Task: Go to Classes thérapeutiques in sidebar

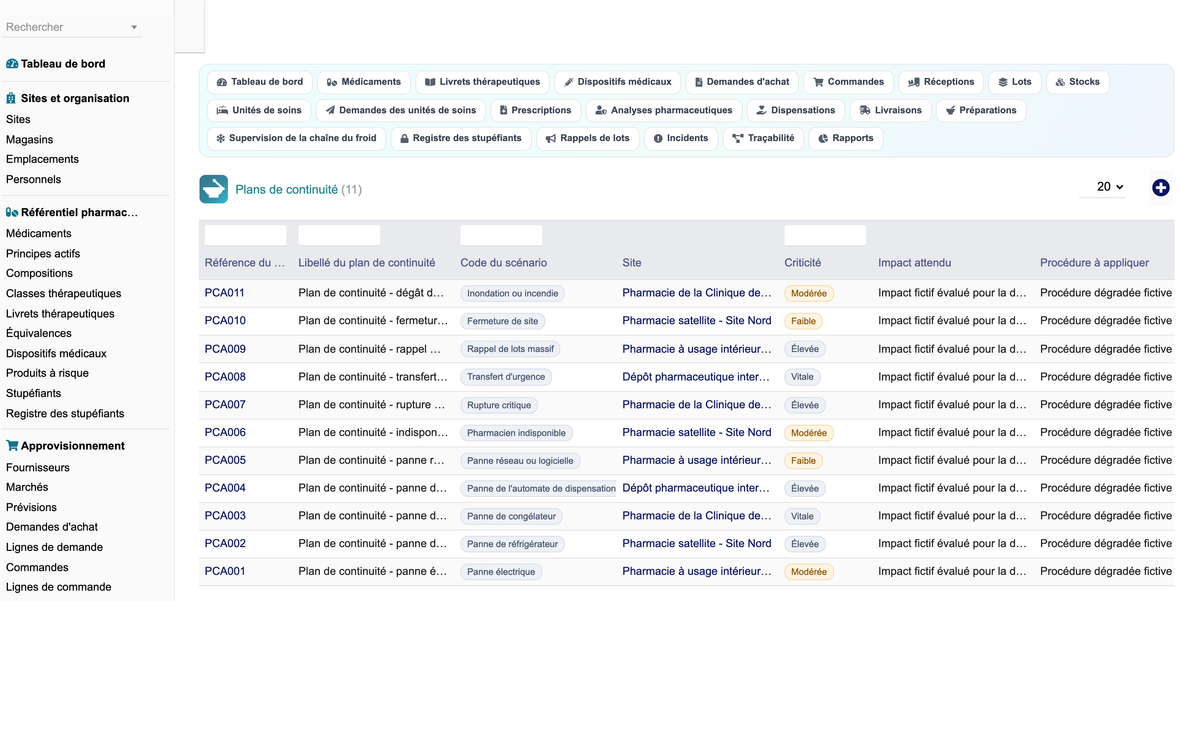Action: click(x=64, y=293)
